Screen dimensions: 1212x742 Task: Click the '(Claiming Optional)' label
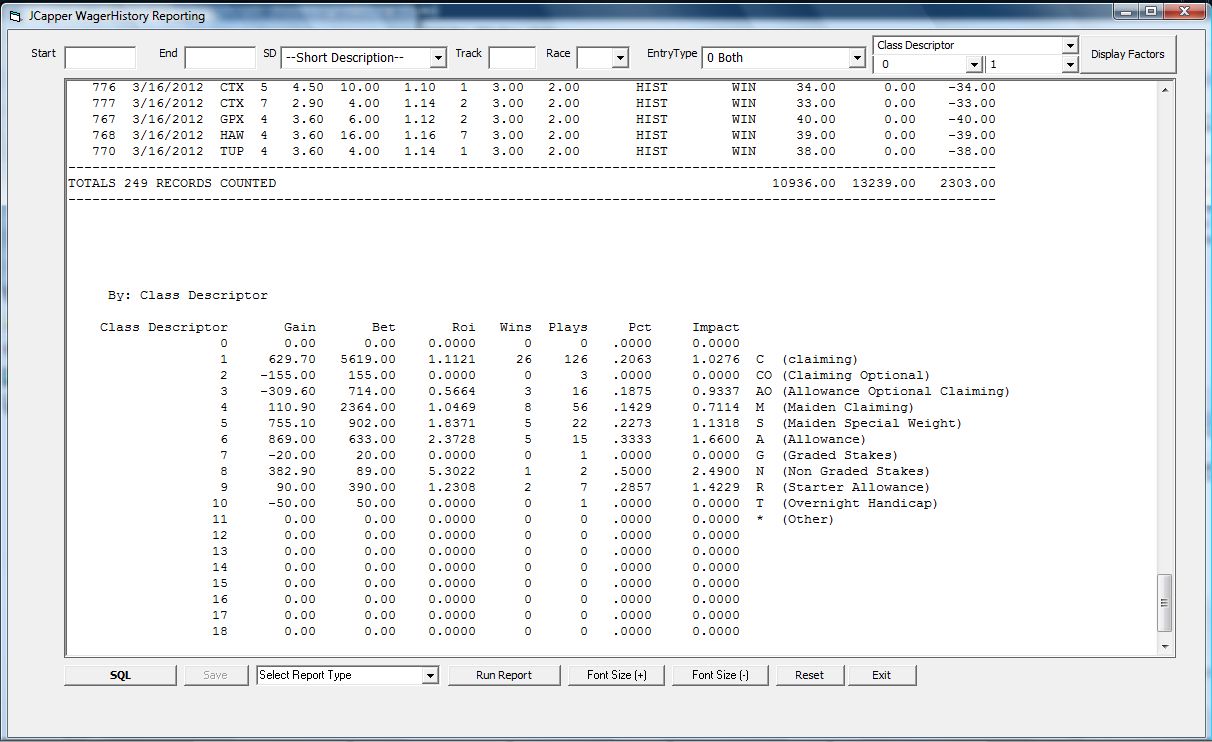pyautogui.click(x=856, y=376)
